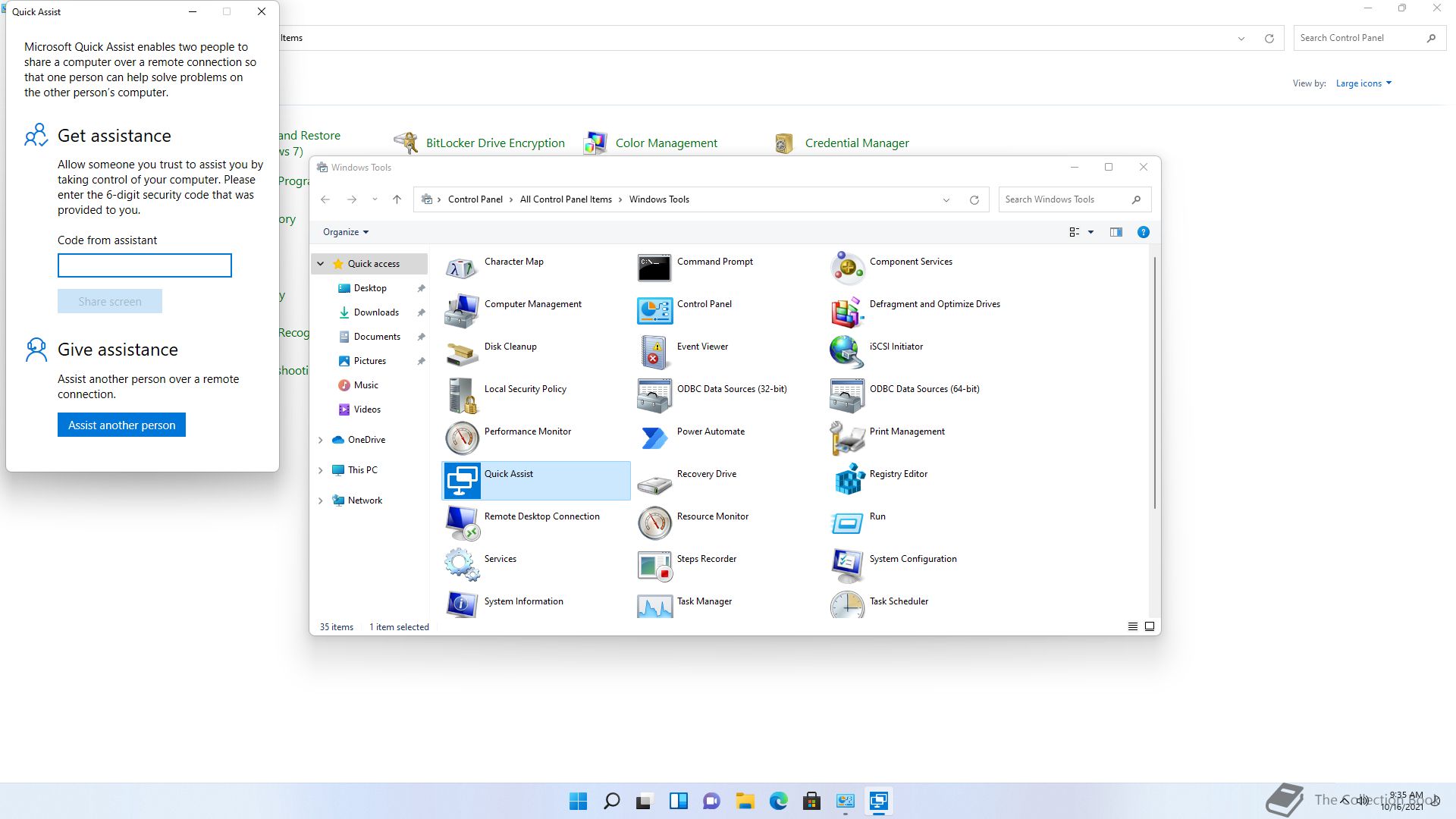Launch Disk Cleanup icon
This screenshot has height=819, width=1456.
coord(461,353)
